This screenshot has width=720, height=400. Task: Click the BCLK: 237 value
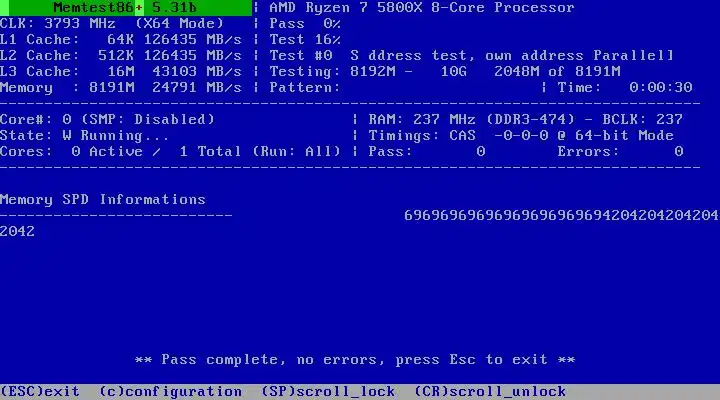coord(642,119)
